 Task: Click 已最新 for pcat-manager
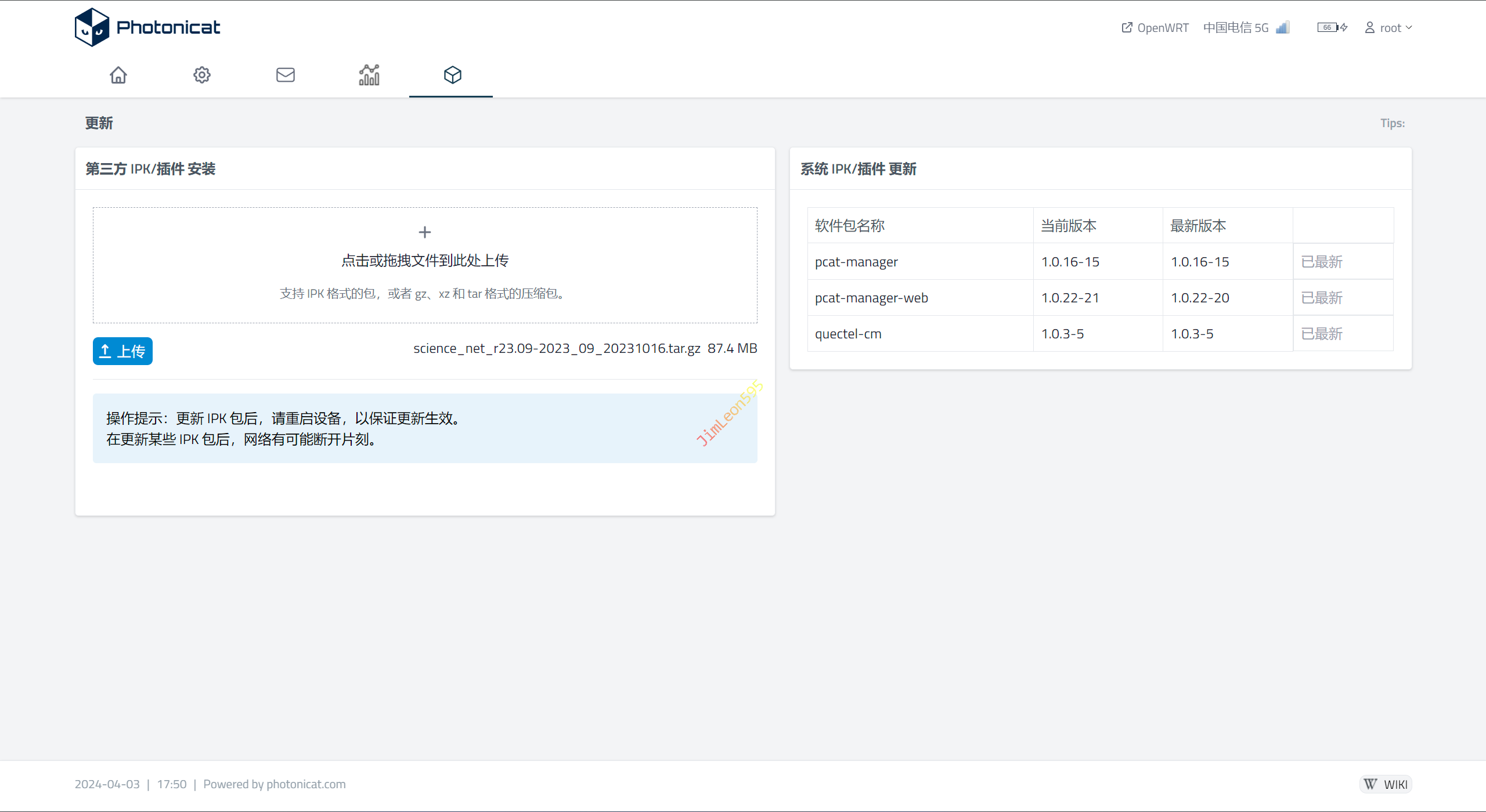(1322, 262)
